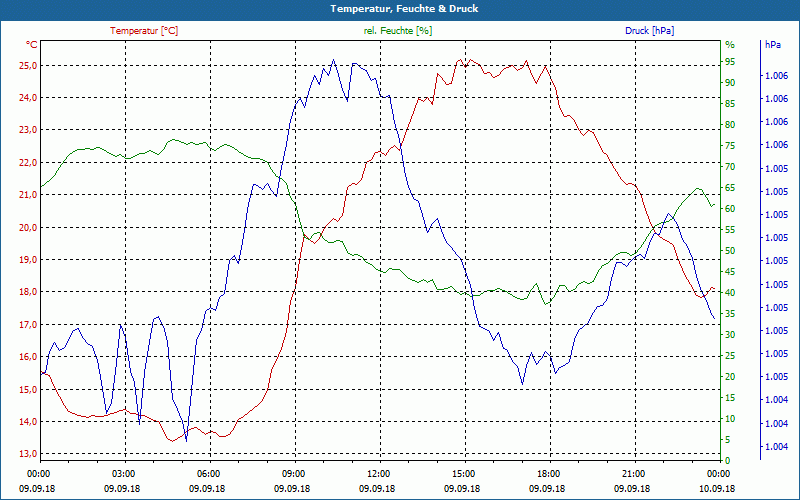Screen dimensions: 800x500
Task: Click the 14,0 temperature axis label
Action: coord(28,421)
